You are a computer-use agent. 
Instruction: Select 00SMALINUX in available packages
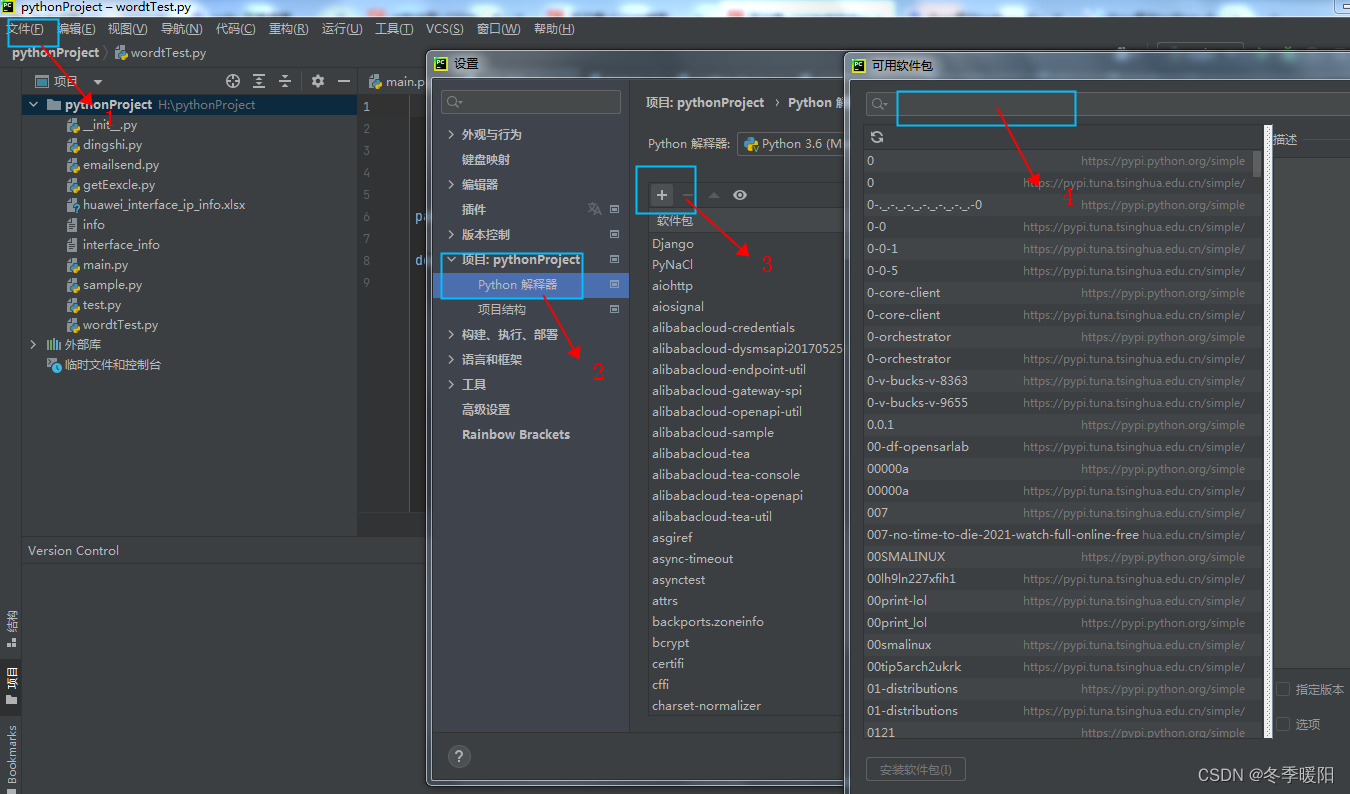pos(1056,556)
